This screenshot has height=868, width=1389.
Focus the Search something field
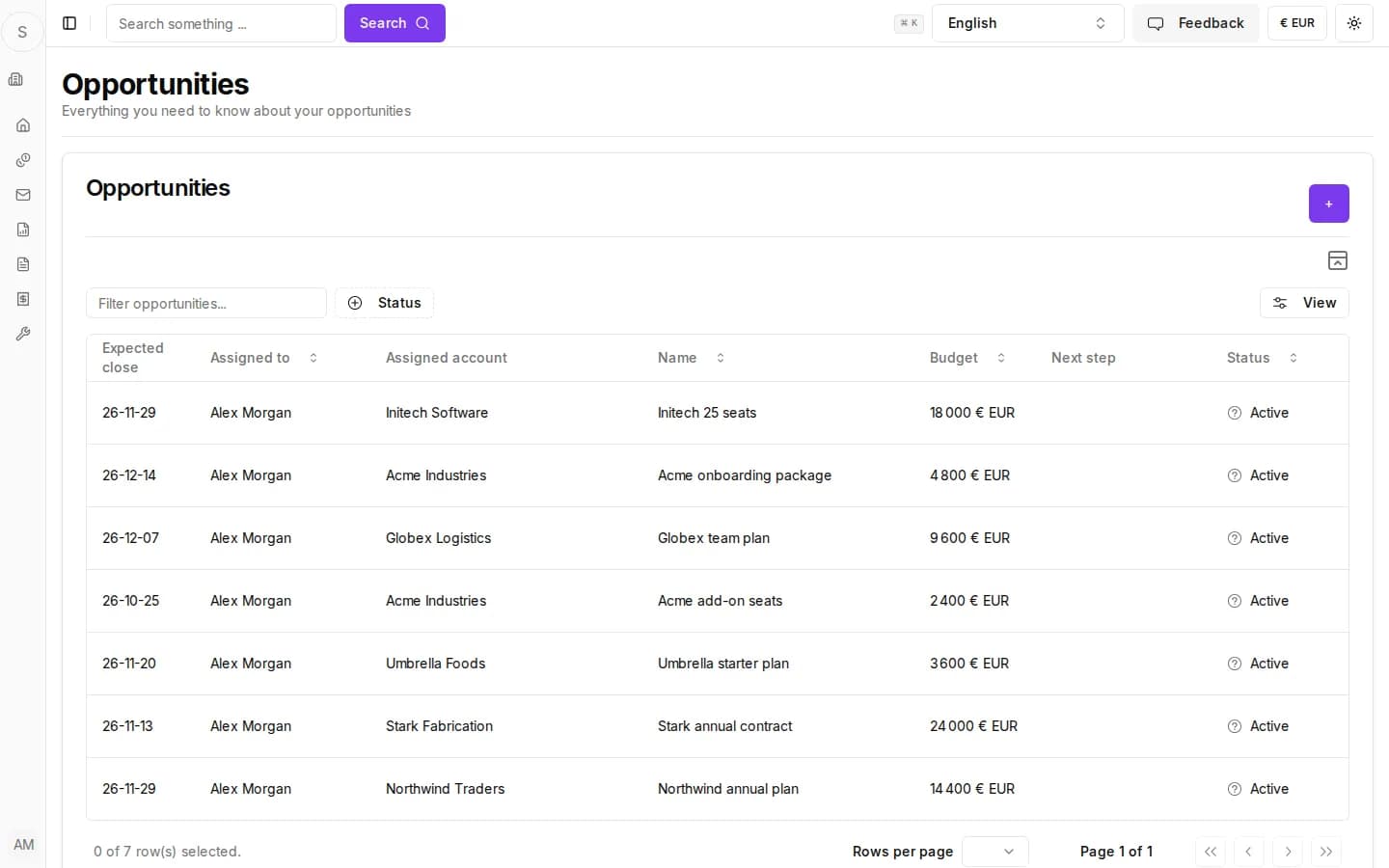pyautogui.click(x=221, y=23)
